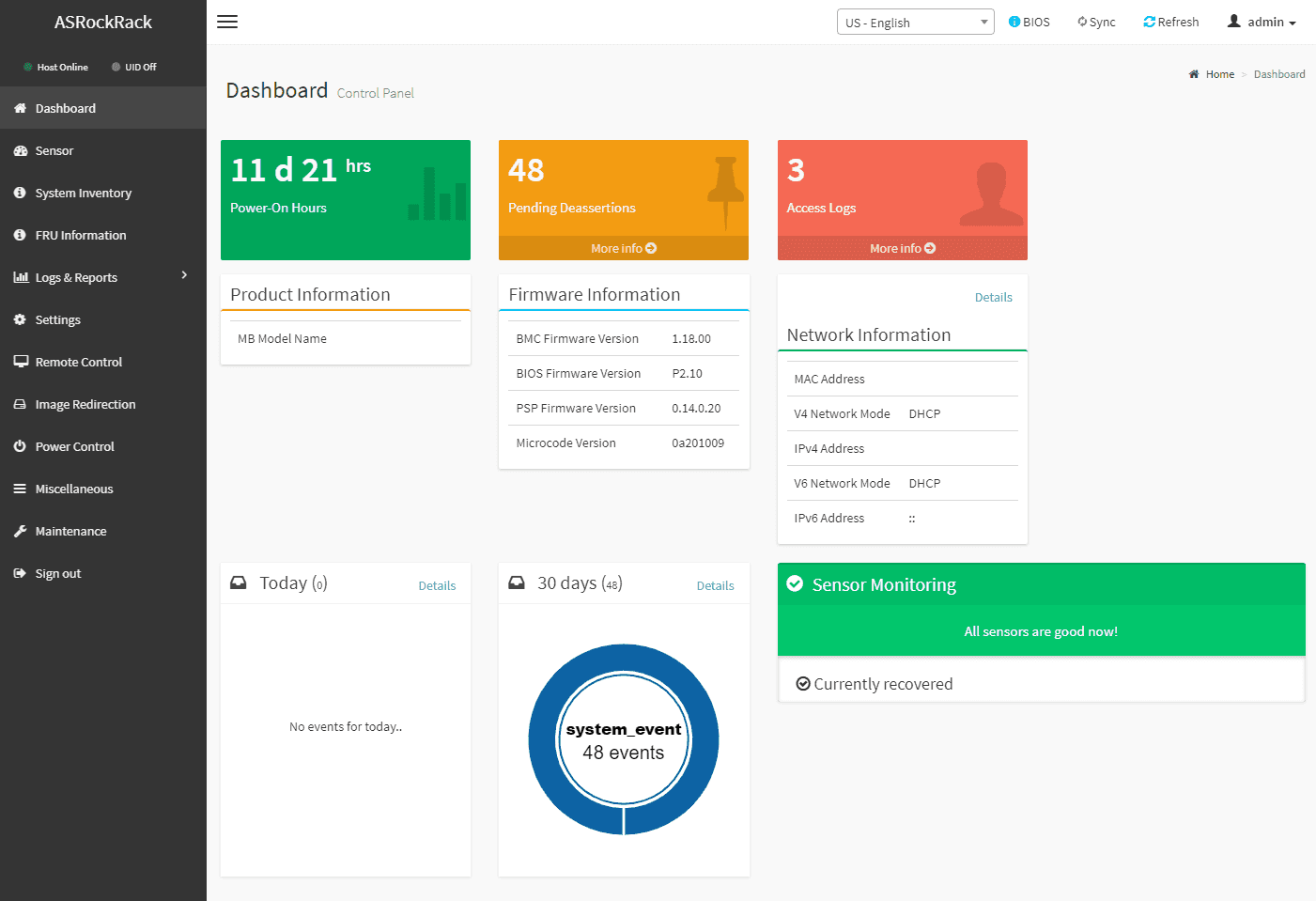Toggle the UID Off indicator
This screenshot has width=1316, height=901.
coord(133,67)
